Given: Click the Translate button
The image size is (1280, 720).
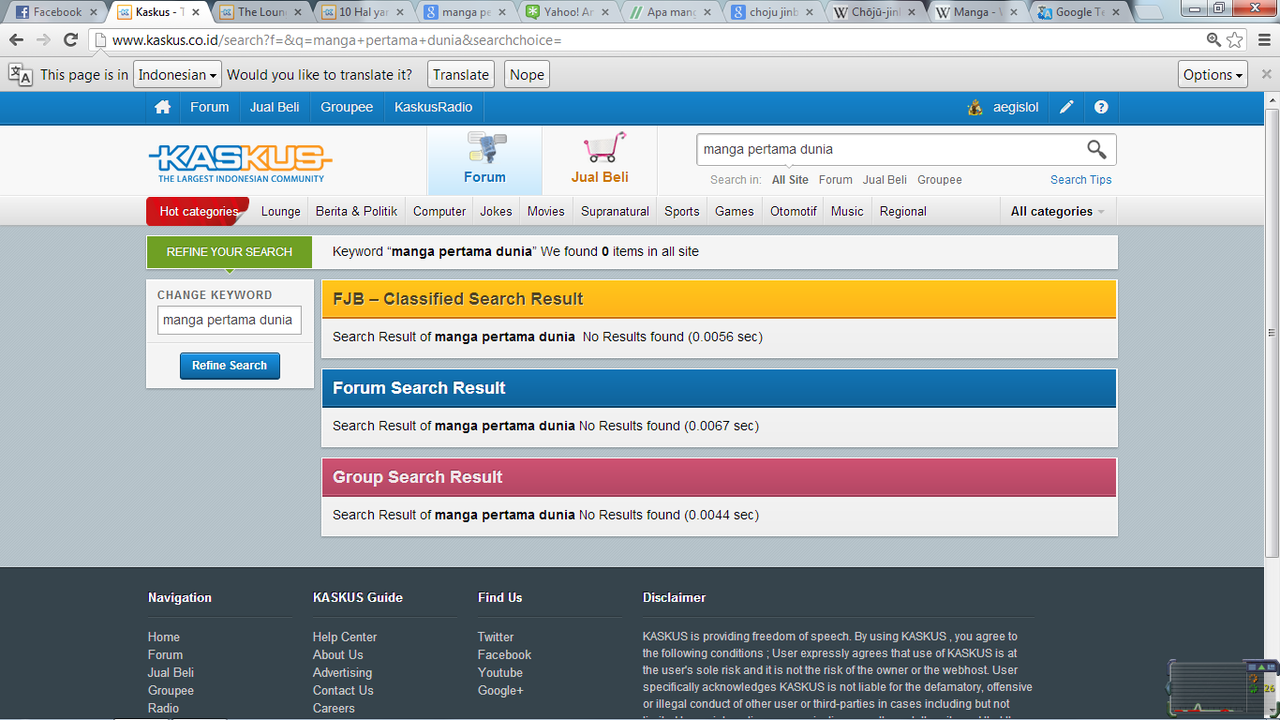Looking at the screenshot, I should [x=461, y=75].
